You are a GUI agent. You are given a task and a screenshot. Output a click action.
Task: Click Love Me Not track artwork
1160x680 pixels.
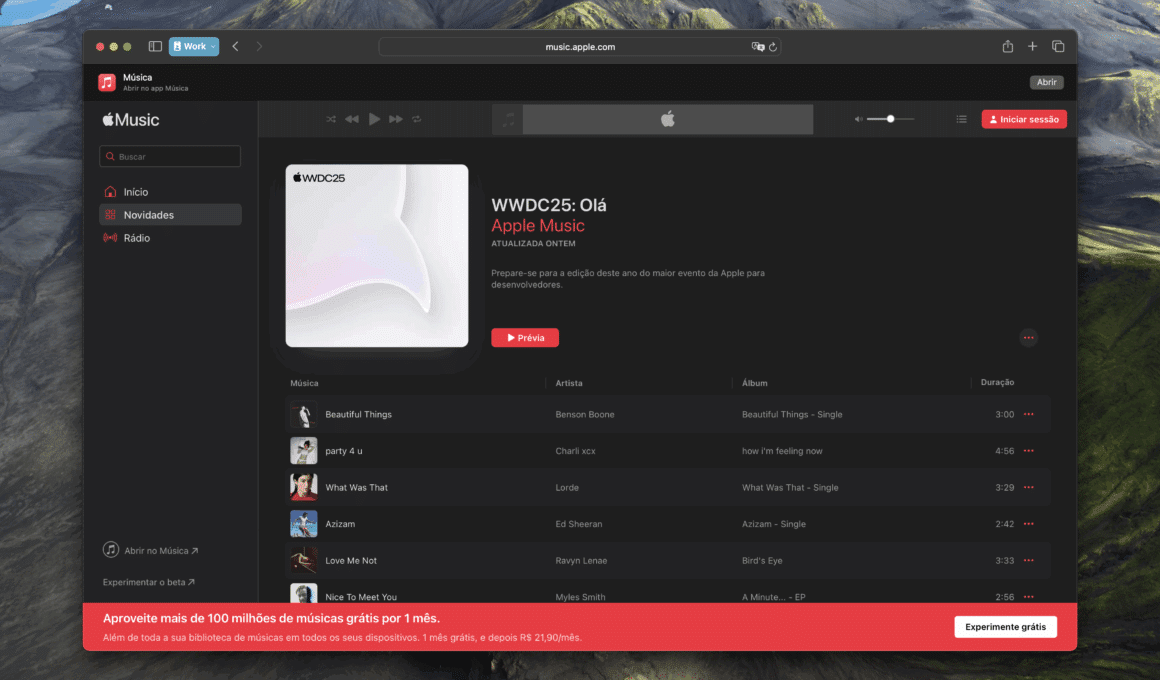tap(303, 560)
